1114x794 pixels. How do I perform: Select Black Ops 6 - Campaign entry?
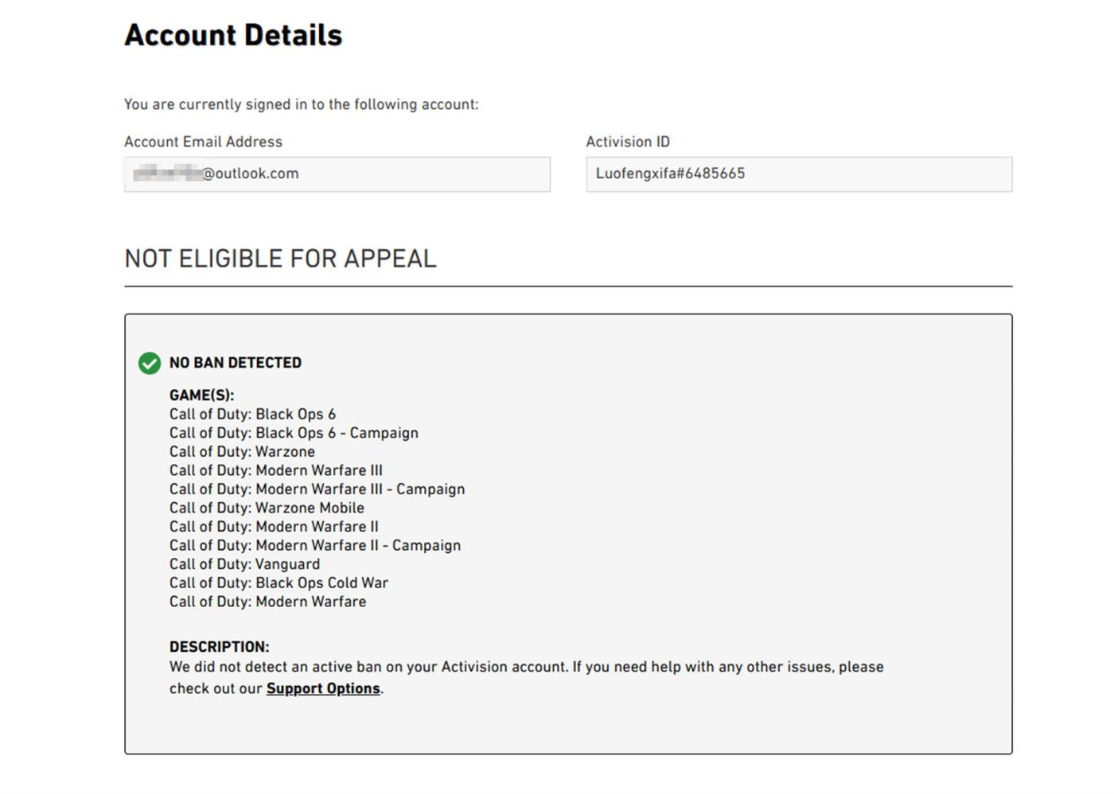(x=293, y=433)
